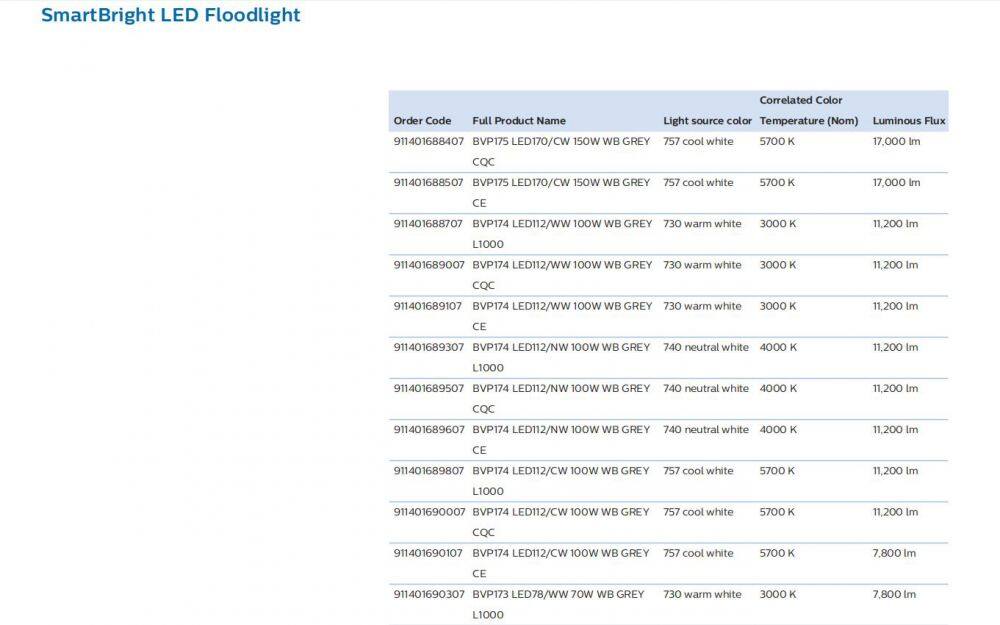This screenshot has width=1000, height=625.
Task: Click order code 911401689007
Action: pos(429,265)
